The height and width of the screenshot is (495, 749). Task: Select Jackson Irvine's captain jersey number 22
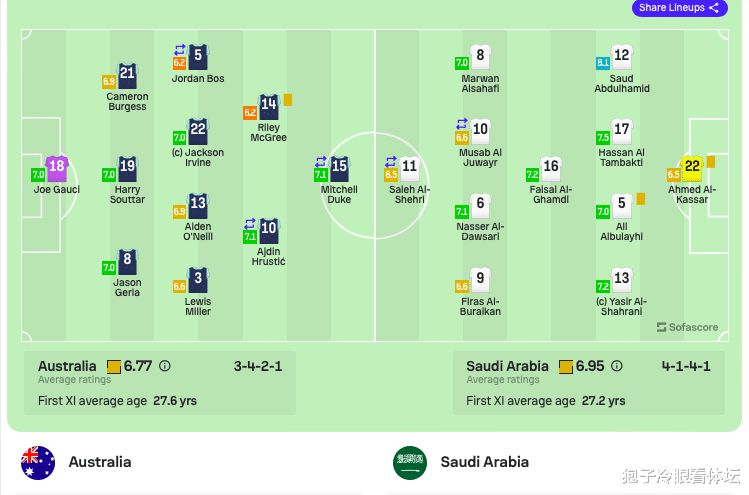tap(198, 131)
